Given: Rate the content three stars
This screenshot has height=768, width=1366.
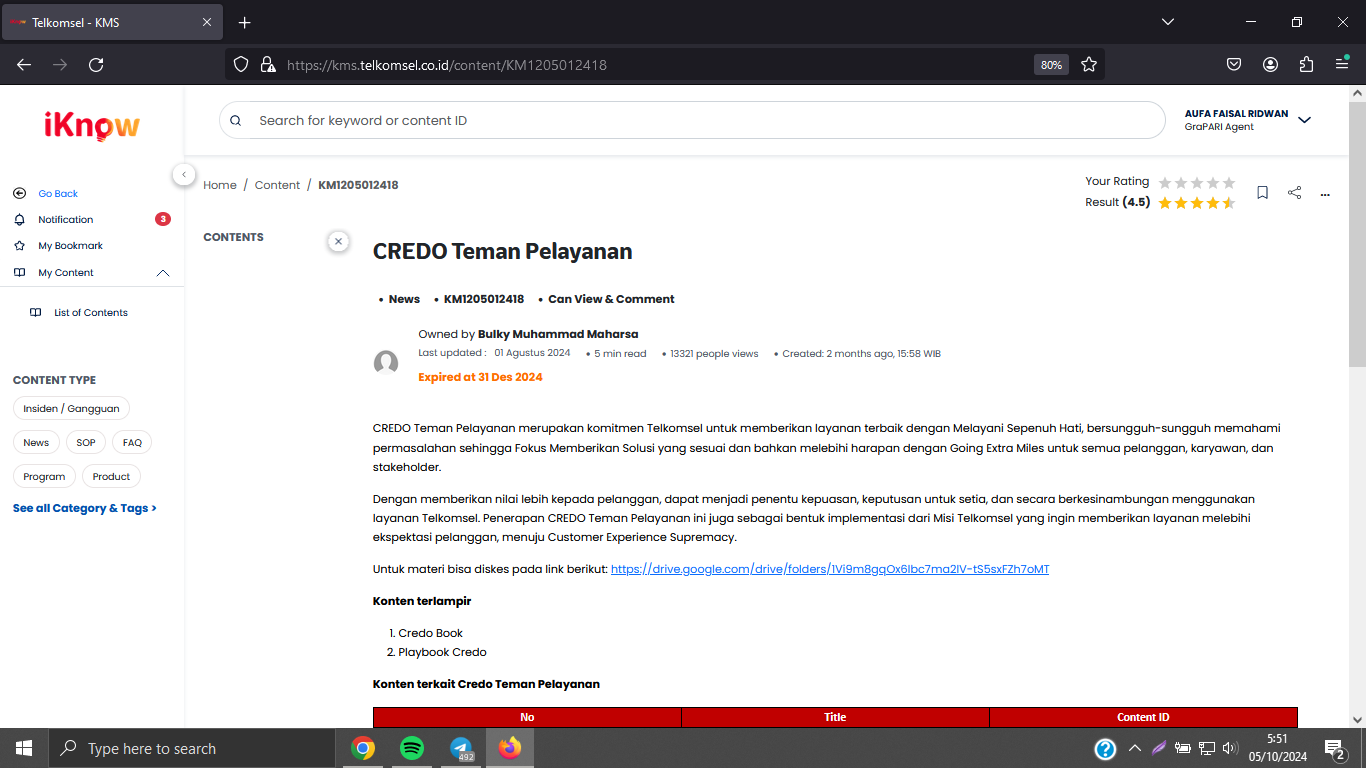Looking at the screenshot, I should coord(1197,182).
